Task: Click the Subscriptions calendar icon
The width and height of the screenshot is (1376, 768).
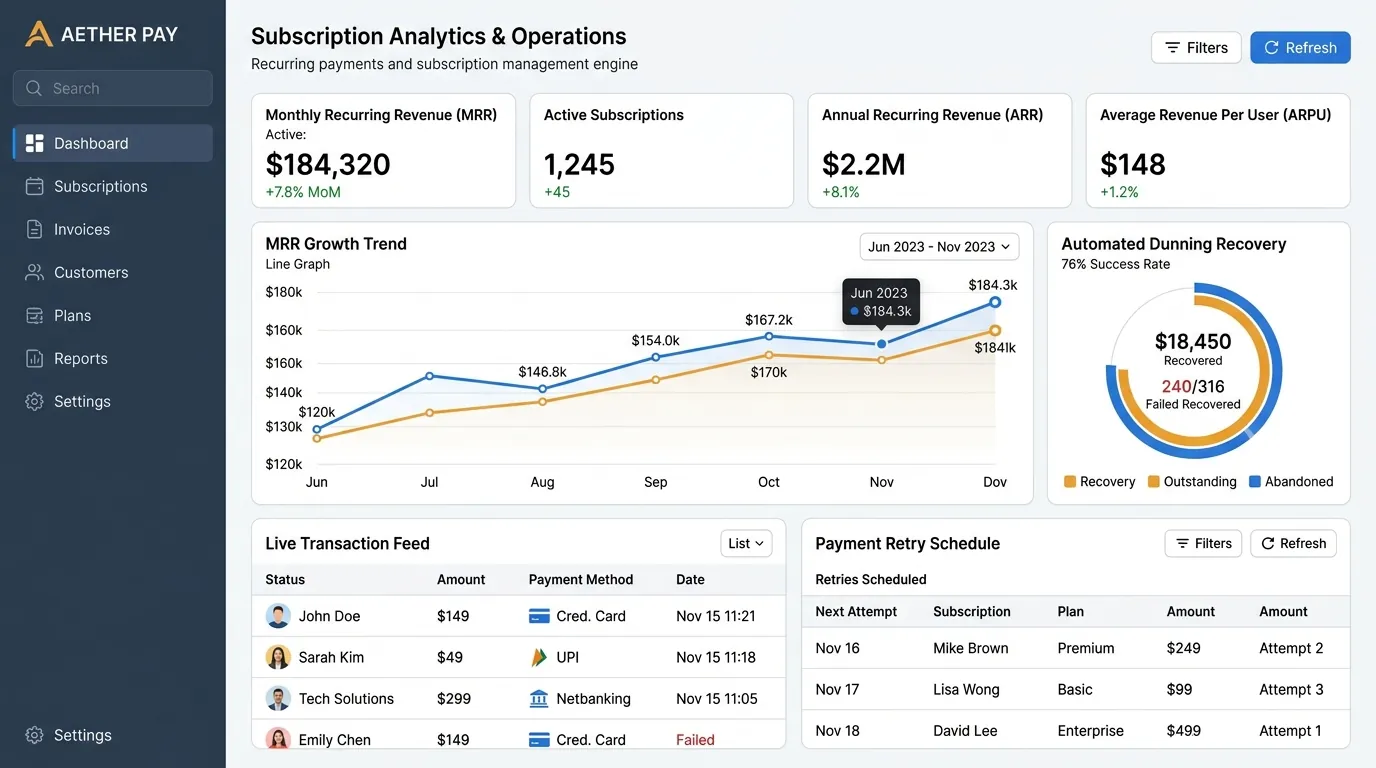Action: (x=35, y=186)
